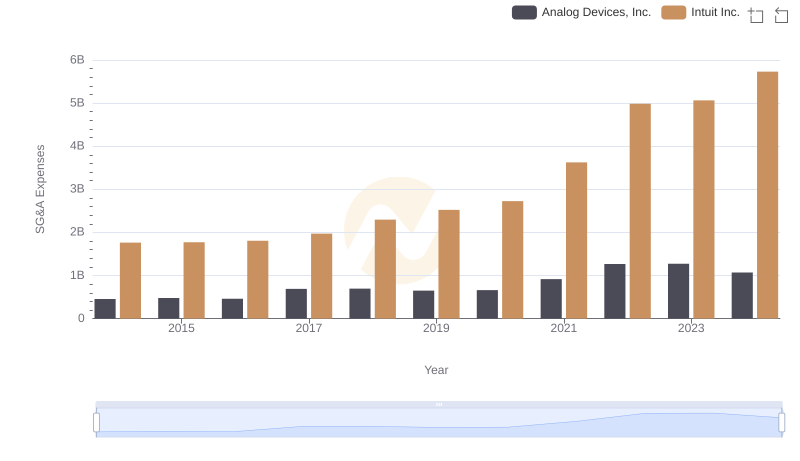Click the Intuit bar for 2019
Screen dimensions: 800x461
449,264
